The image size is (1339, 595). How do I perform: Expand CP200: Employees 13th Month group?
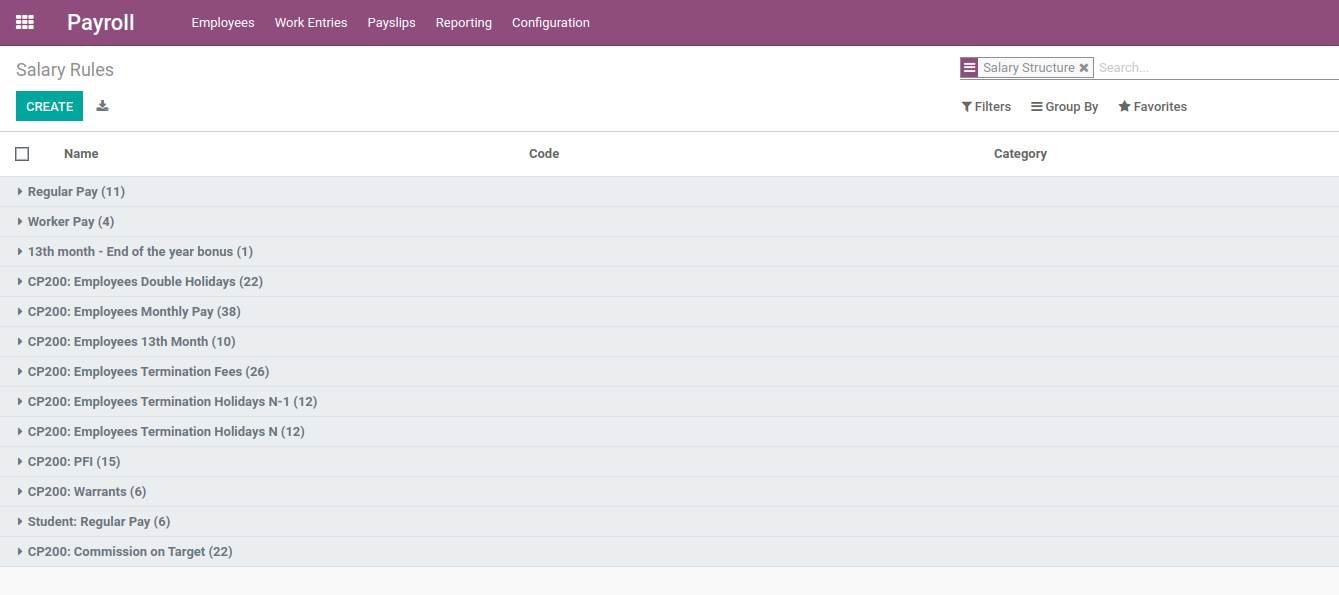pos(669,341)
